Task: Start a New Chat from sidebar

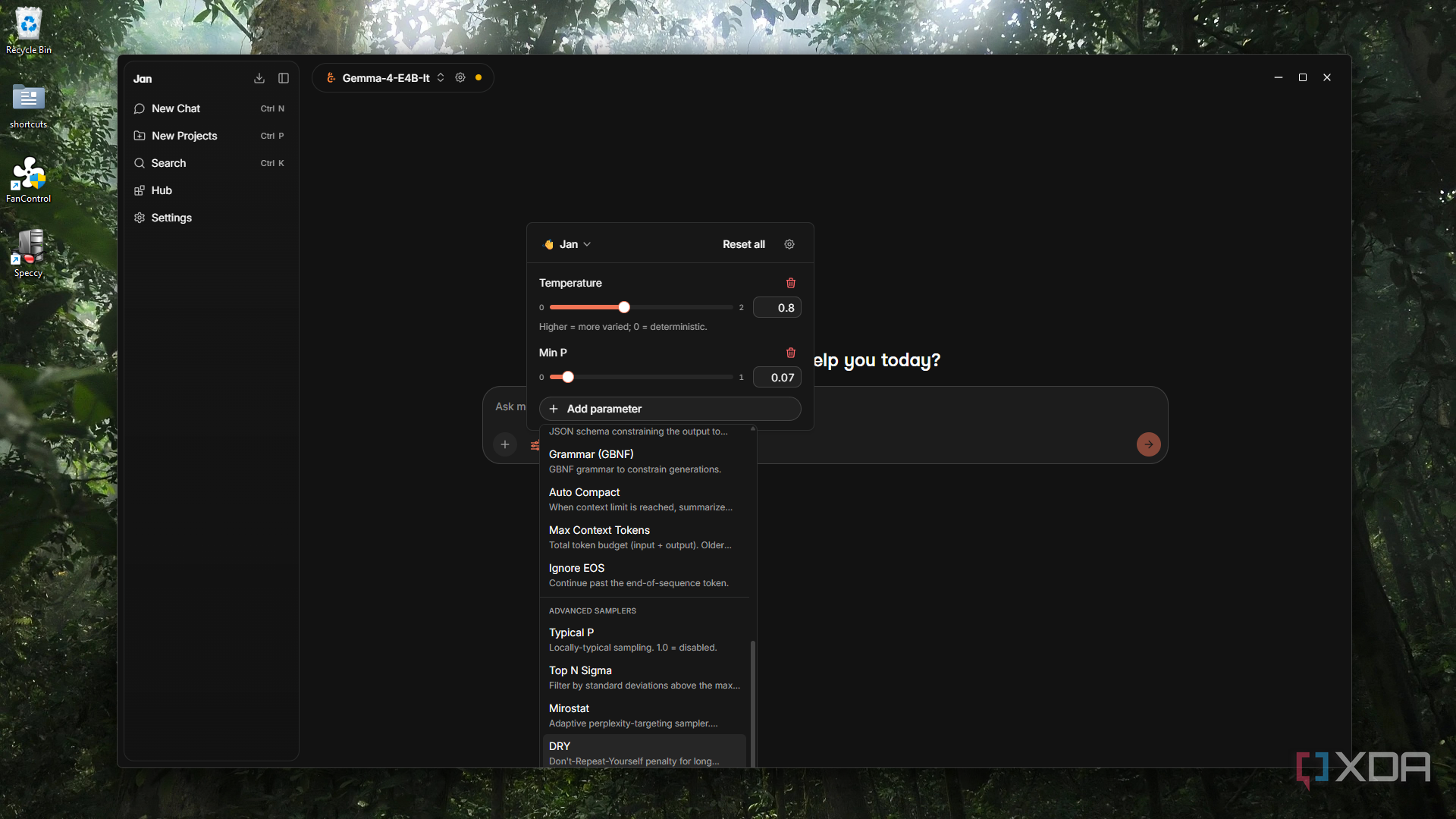Action: pyautogui.click(x=211, y=108)
